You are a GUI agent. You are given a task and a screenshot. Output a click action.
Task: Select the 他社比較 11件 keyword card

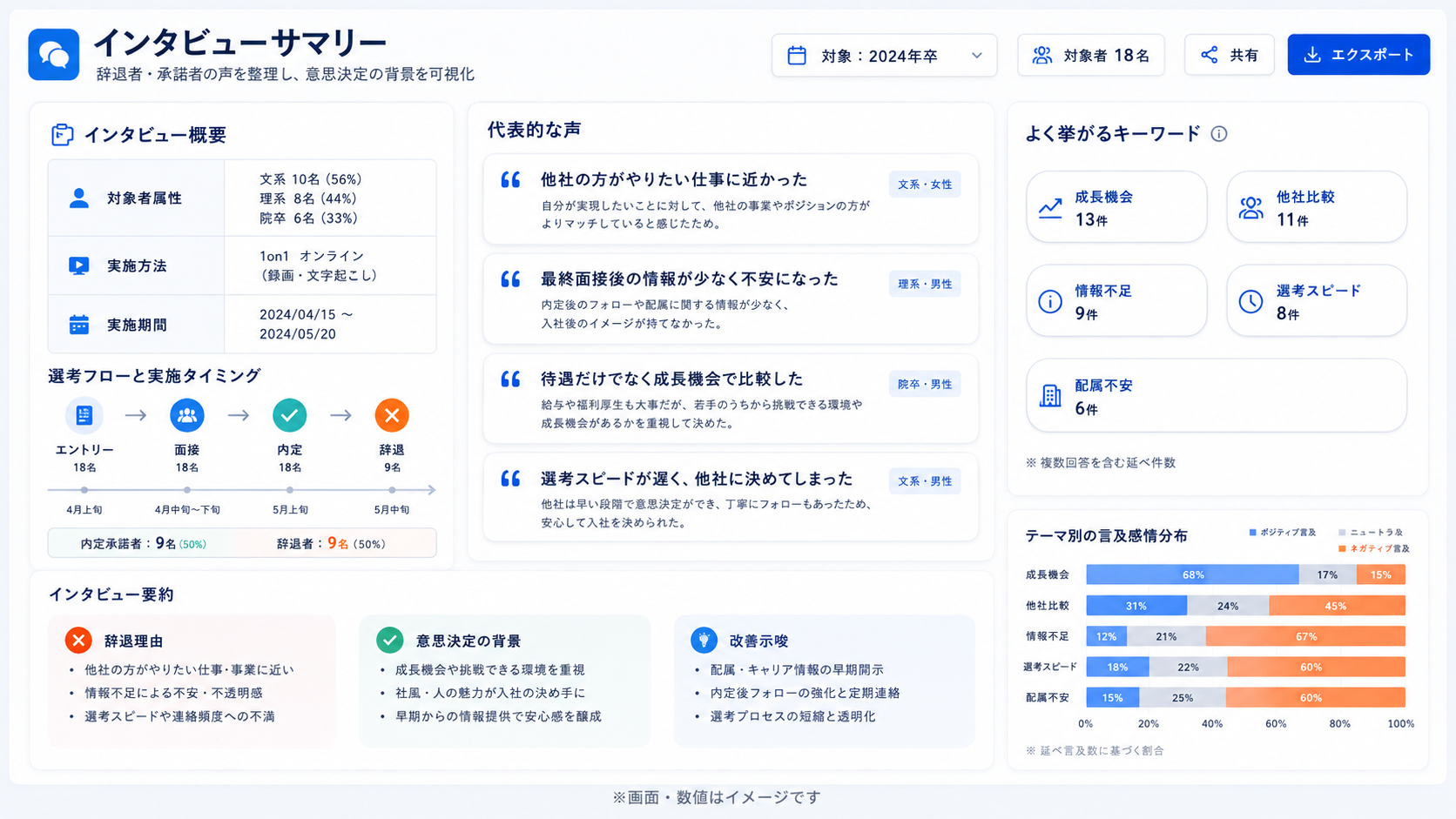tap(1317, 207)
